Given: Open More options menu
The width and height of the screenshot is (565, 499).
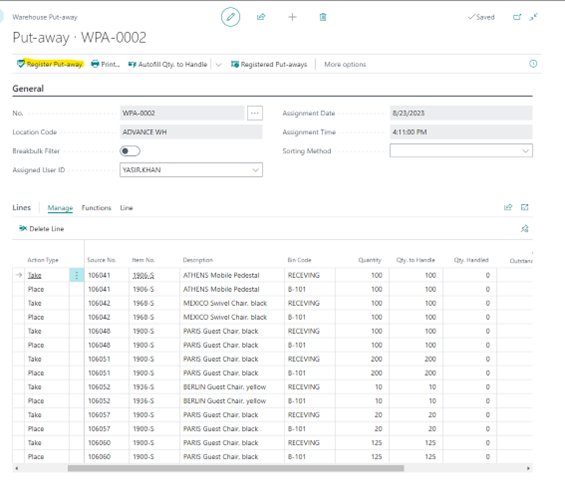Looking at the screenshot, I should 345,64.
